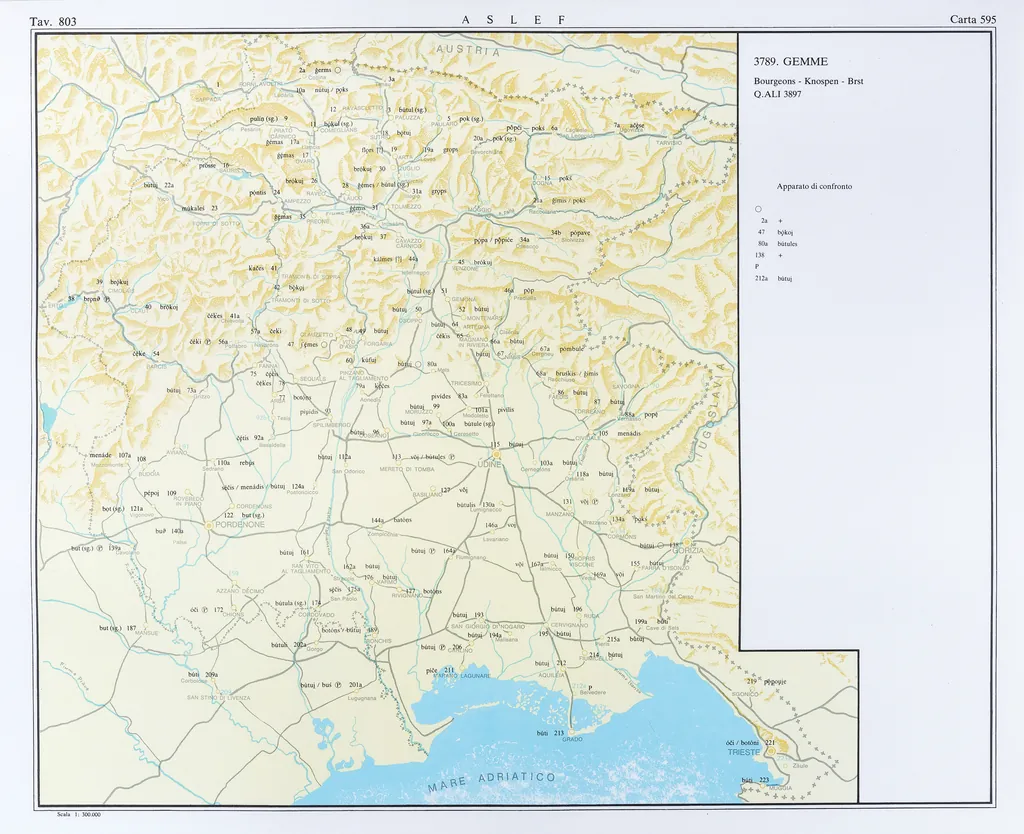Click the Tav. 803 header text
This screenshot has width=1024, height=834.
(x=53, y=21)
